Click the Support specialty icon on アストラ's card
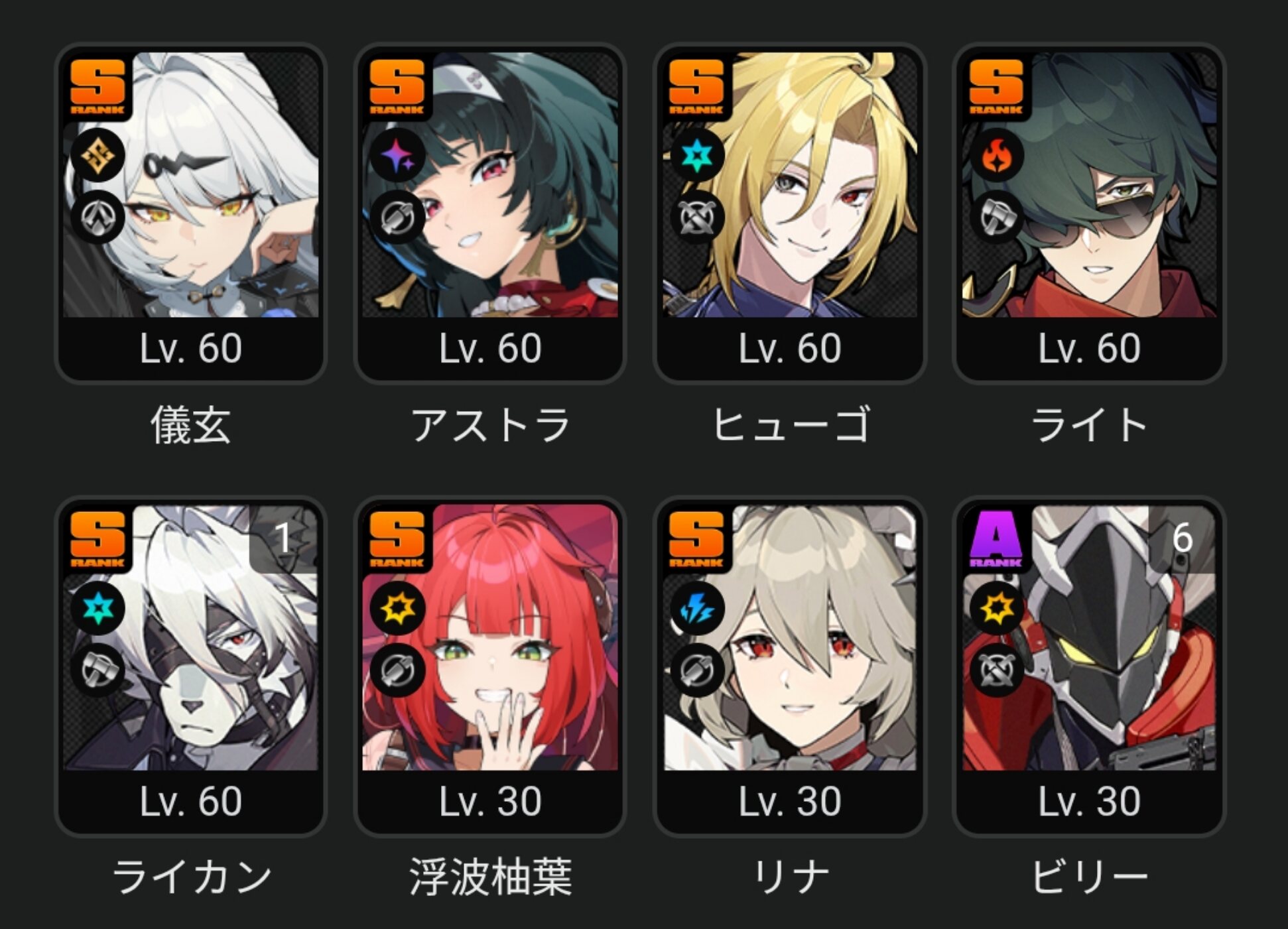This screenshot has height=929, width=1288. [x=397, y=218]
